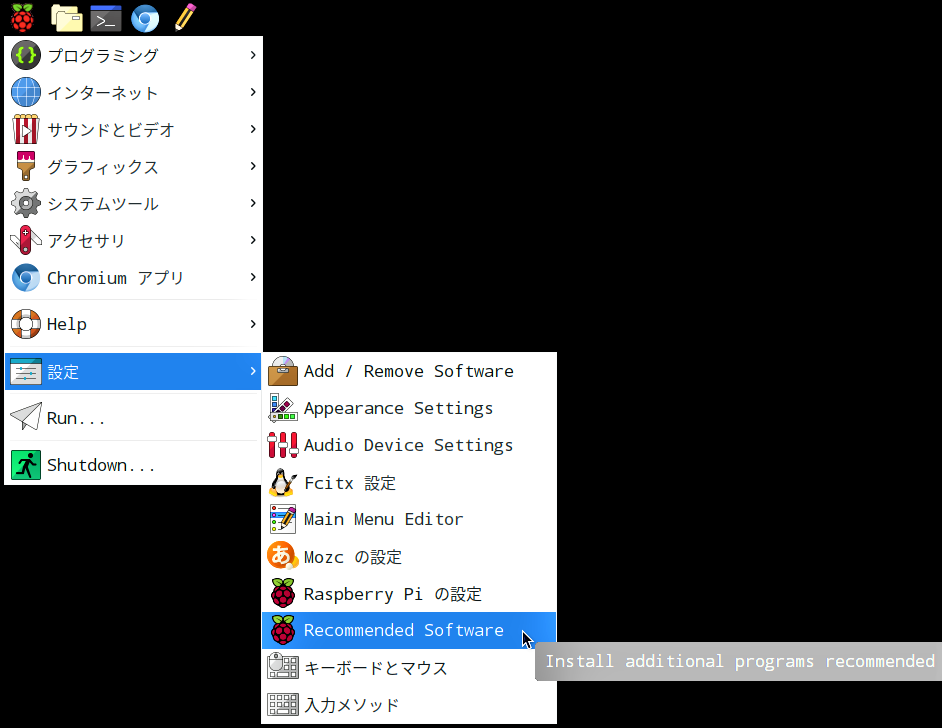Click the 入力メソッド keyboard icon
The image size is (942, 728).
click(x=283, y=705)
